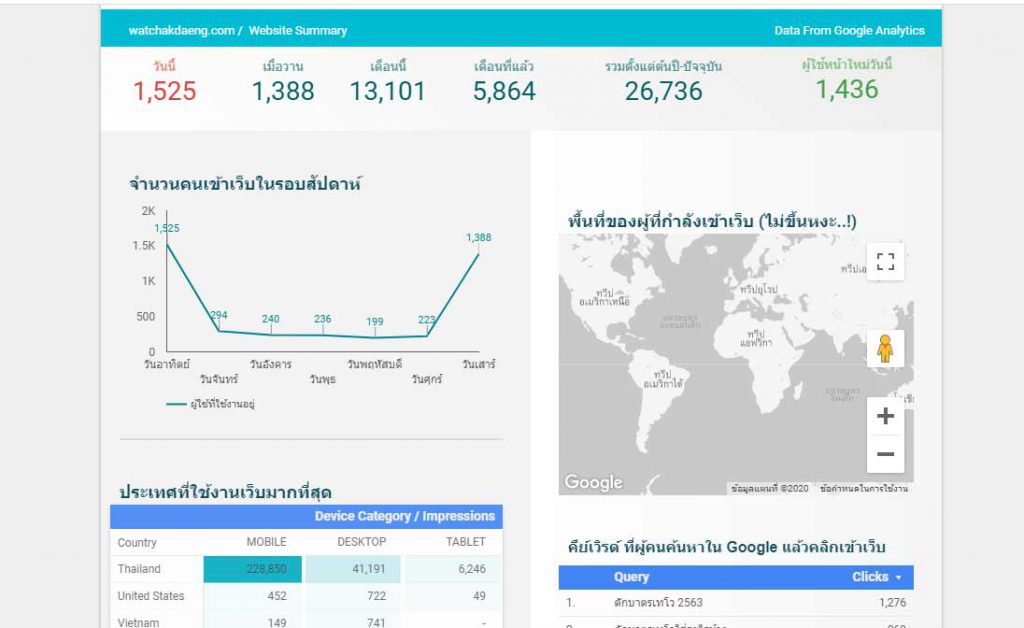
Task: Open the map terms of use link
Action: click(863, 488)
